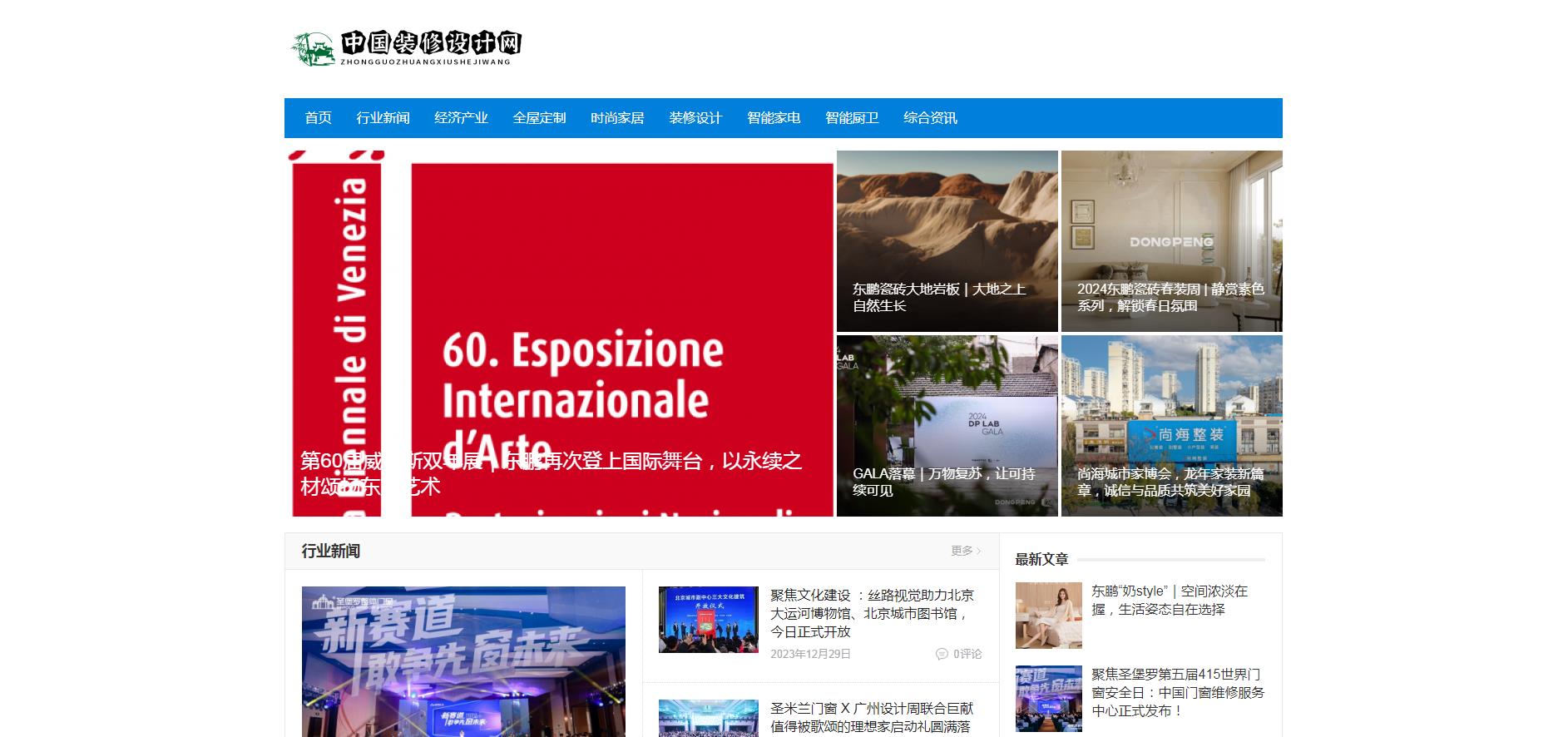Click the chevron arrow next to 更多
The height and width of the screenshot is (737, 1568).
[979, 551]
